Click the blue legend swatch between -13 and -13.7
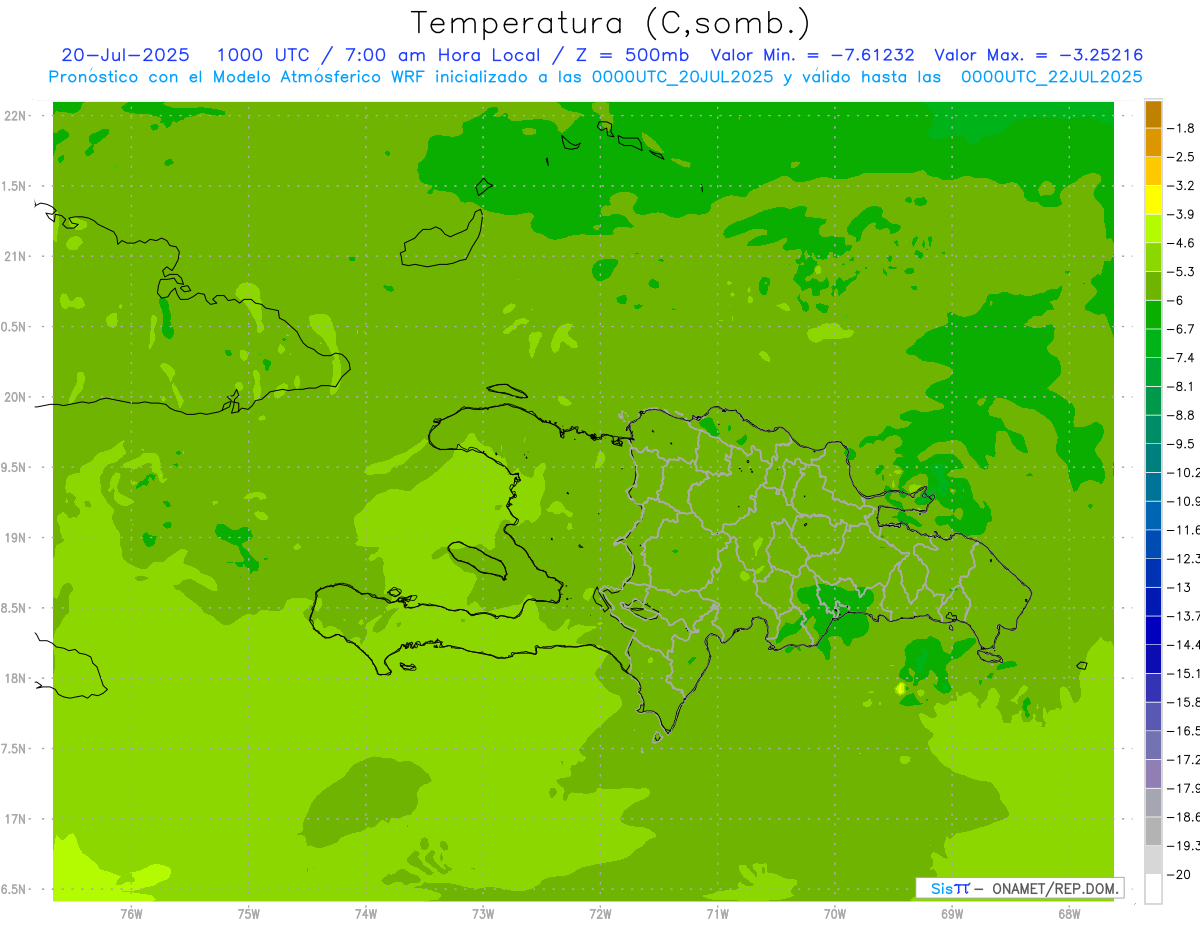1200x927 pixels. (1153, 601)
